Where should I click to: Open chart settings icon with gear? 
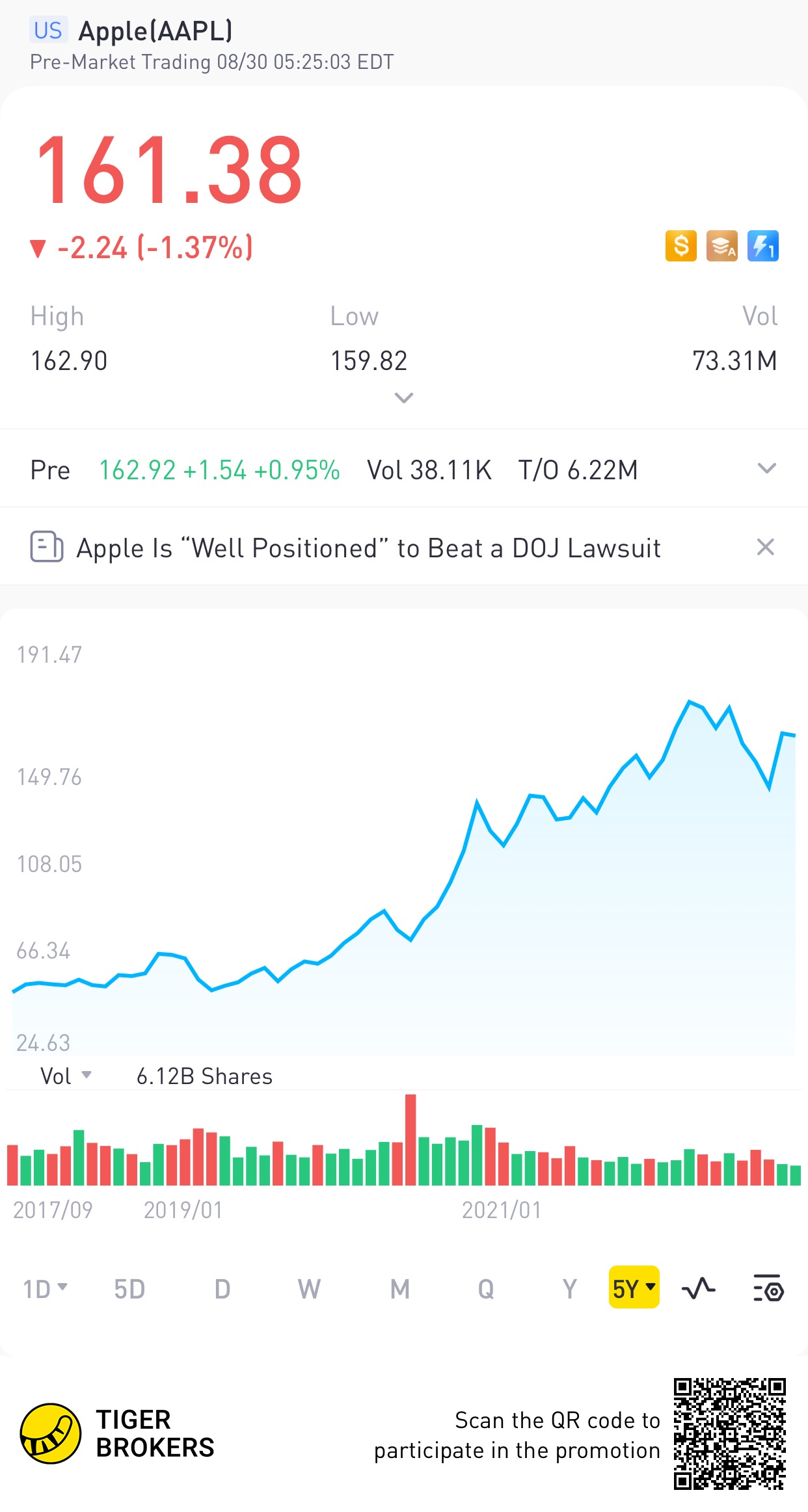click(768, 1288)
